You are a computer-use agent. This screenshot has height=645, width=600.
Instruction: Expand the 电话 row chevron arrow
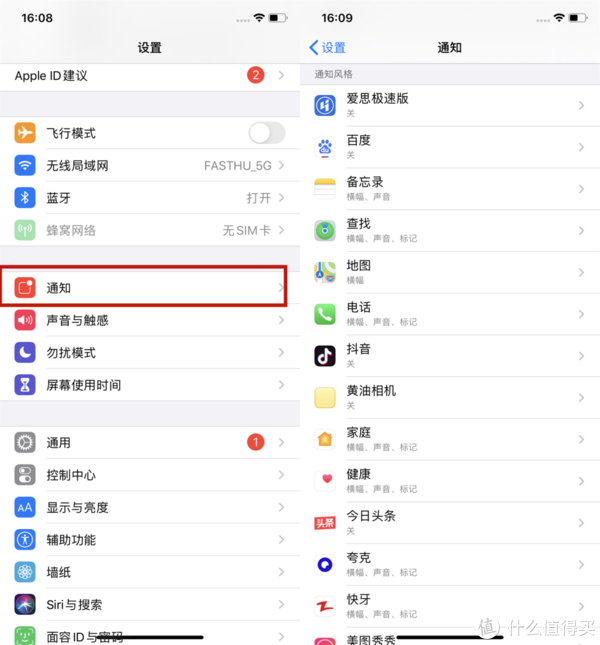581,314
